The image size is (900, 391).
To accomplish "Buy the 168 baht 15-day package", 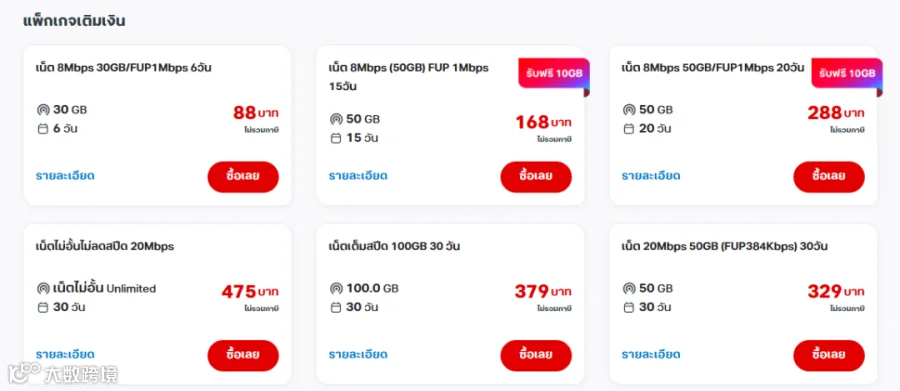I will pyautogui.click(x=536, y=177).
